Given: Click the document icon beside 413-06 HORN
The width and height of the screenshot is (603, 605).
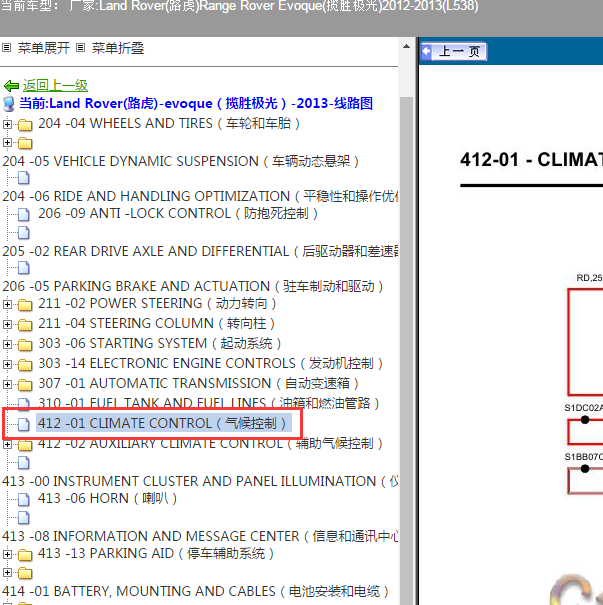Looking at the screenshot, I should [24, 499].
